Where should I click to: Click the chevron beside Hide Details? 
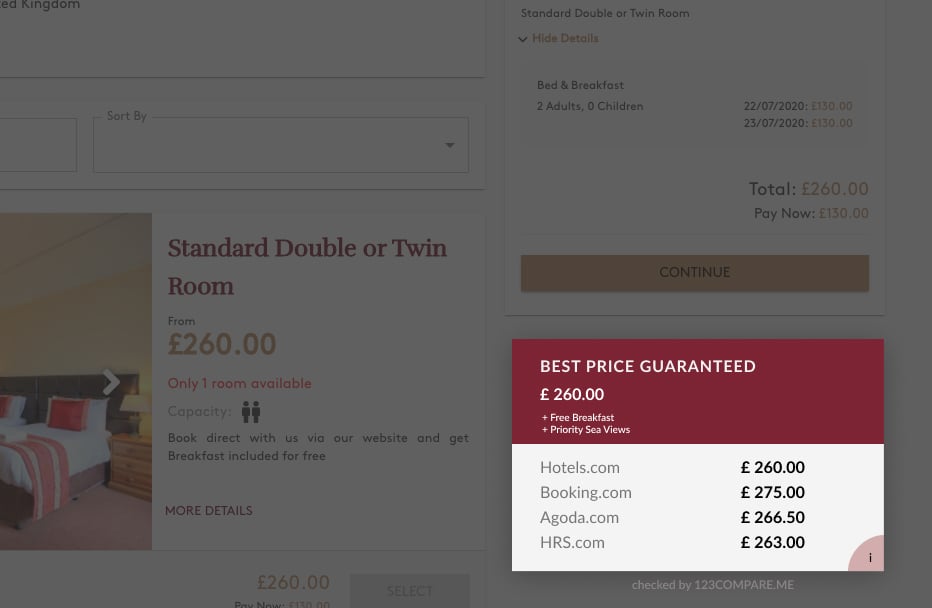click(x=523, y=39)
